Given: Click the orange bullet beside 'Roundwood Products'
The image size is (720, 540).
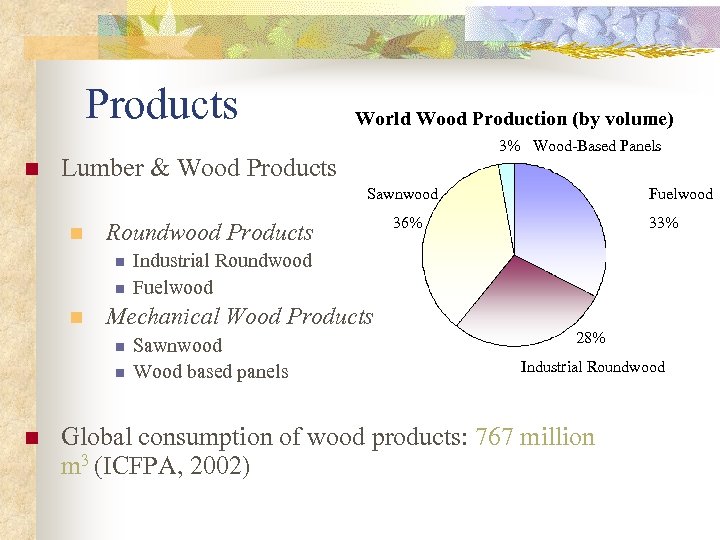Looking at the screenshot, I should pos(76,233).
